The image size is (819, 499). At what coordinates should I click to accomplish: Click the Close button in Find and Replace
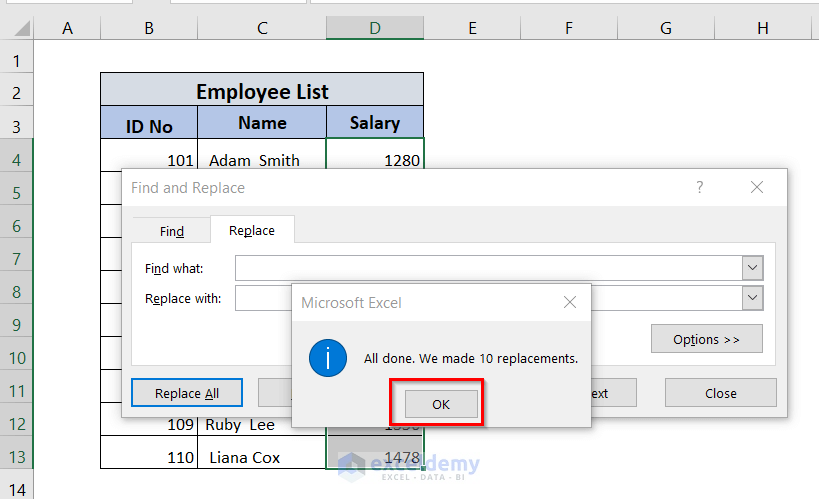tap(720, 393)
